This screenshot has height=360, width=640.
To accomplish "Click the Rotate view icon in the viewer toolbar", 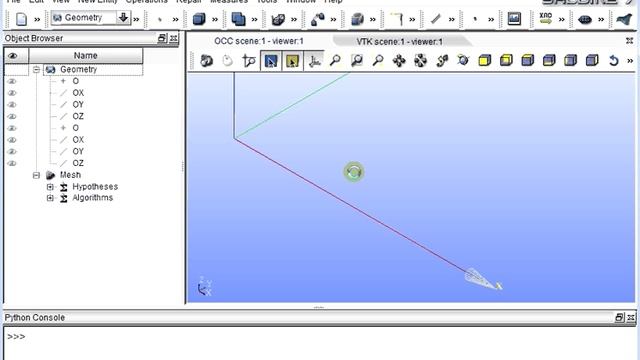I will coord(463,61).
